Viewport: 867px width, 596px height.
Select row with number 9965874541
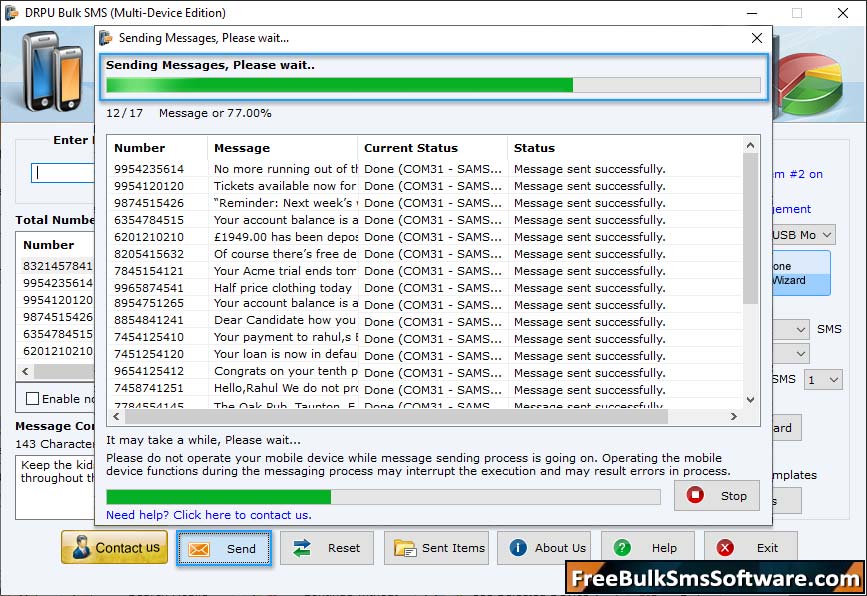425,288
